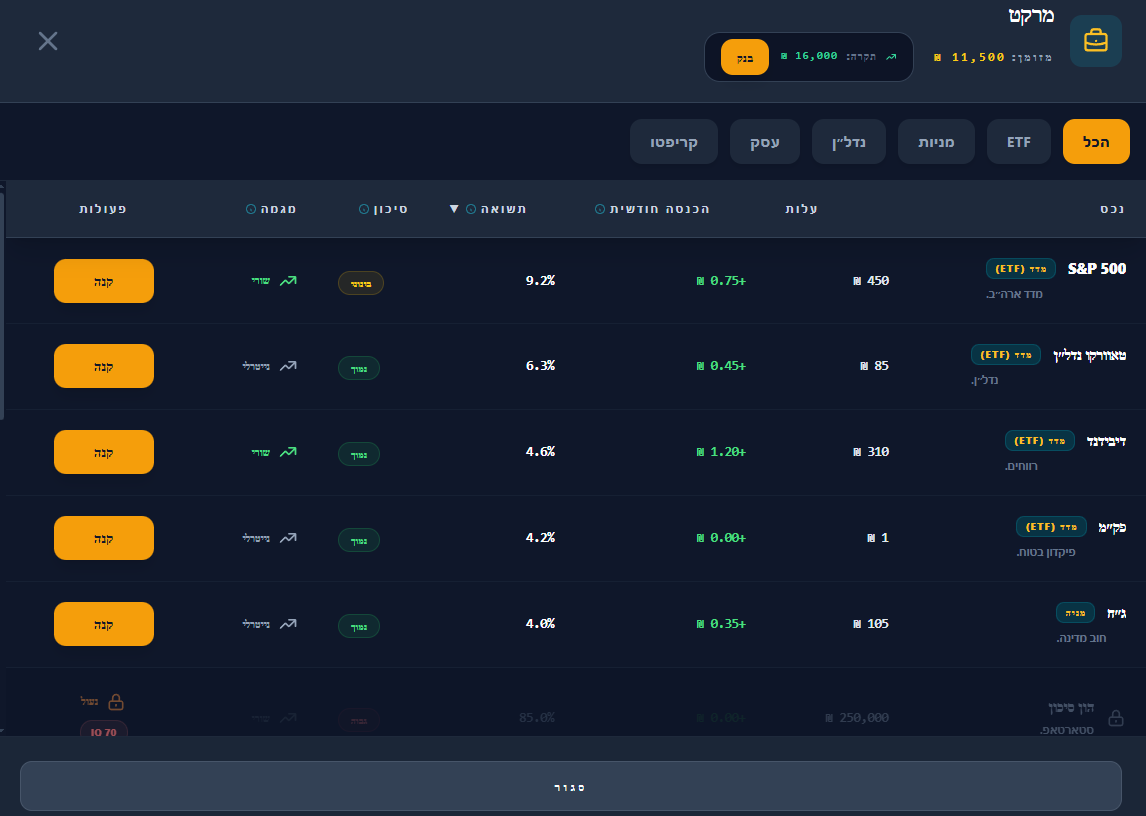The image size is (1146, 816).
Task: Click the פעולות column header
Action: coord(103,209)
